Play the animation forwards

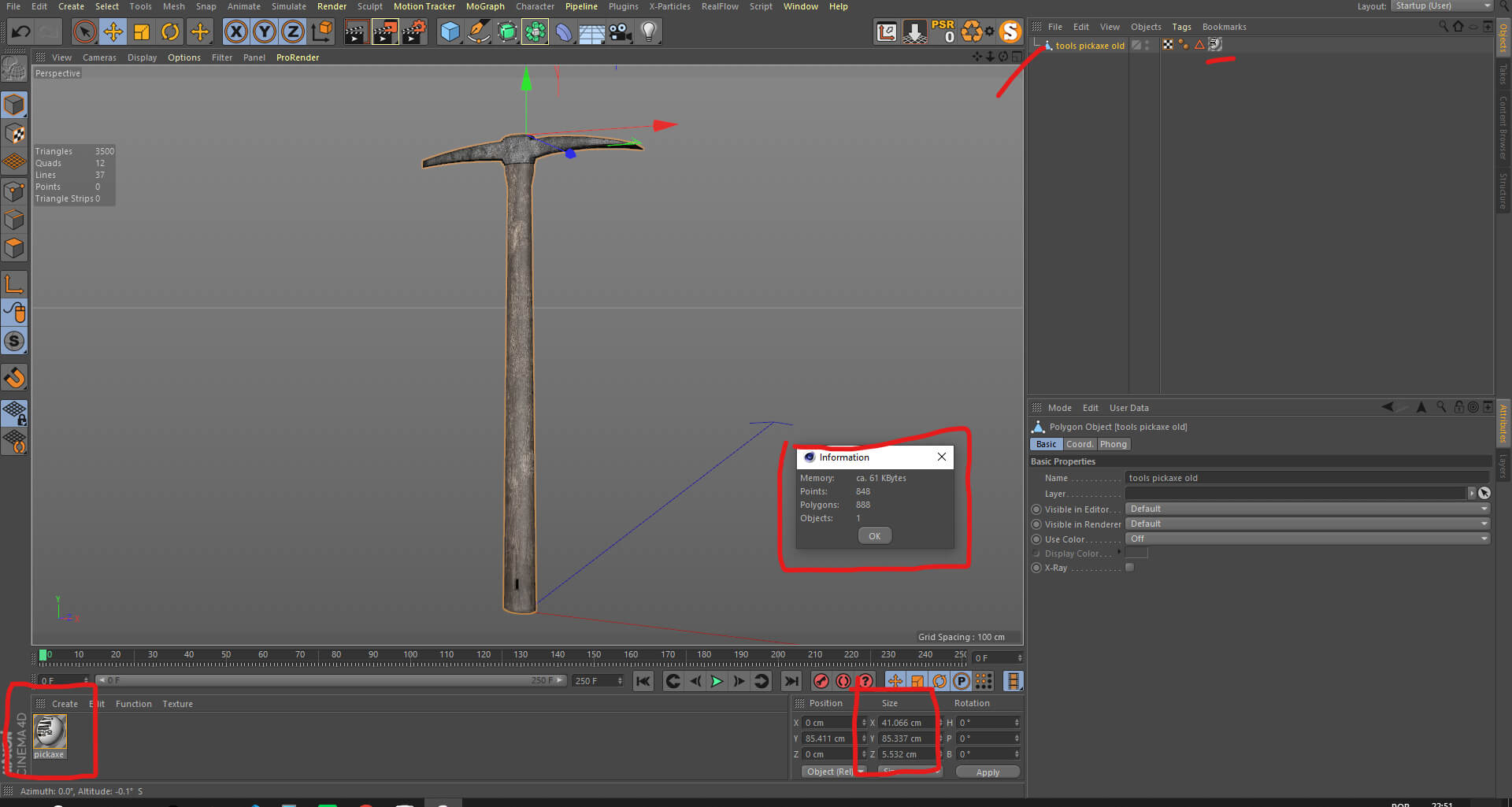click(x=717, y=681)
